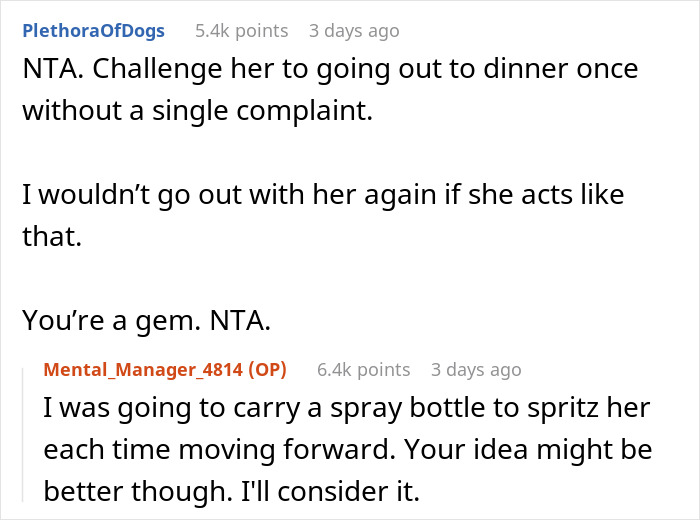Open timestamp link on Mental_Manager_4814 reply
700x520 pixels.
pos(476,370)
